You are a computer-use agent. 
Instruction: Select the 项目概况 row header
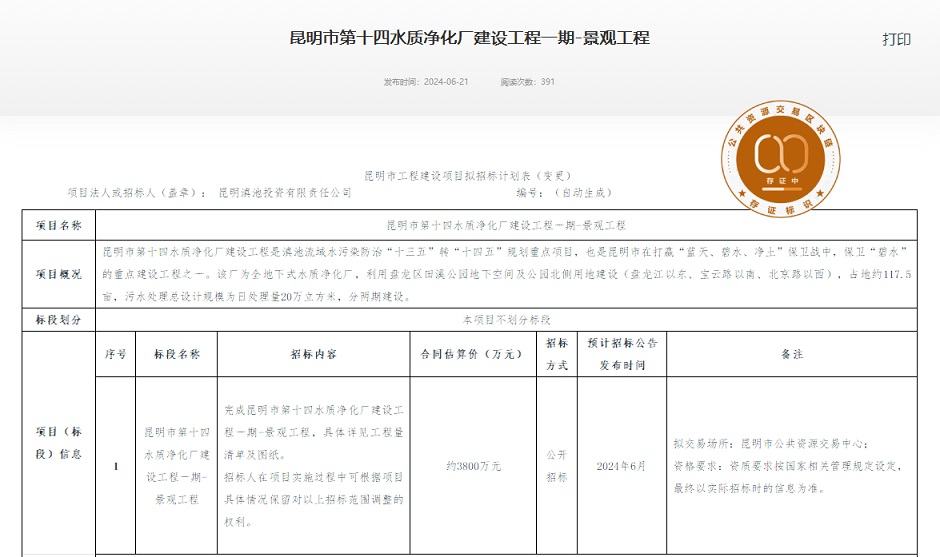58,273
